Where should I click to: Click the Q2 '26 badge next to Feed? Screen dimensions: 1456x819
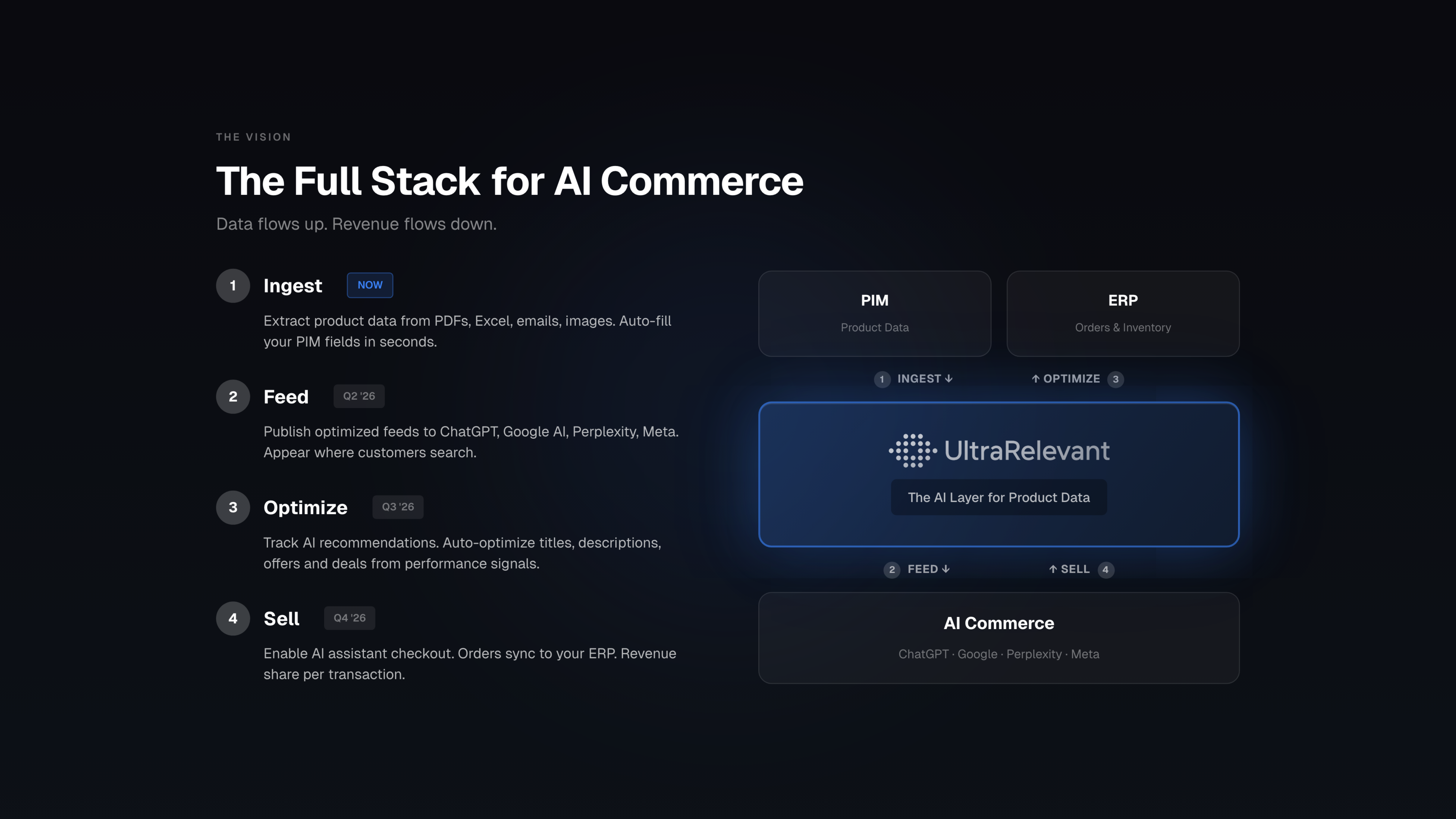(359, 396)
